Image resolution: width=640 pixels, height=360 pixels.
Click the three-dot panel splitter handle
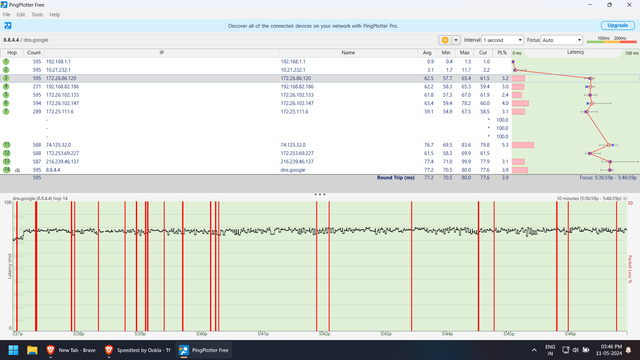[320, 194]
